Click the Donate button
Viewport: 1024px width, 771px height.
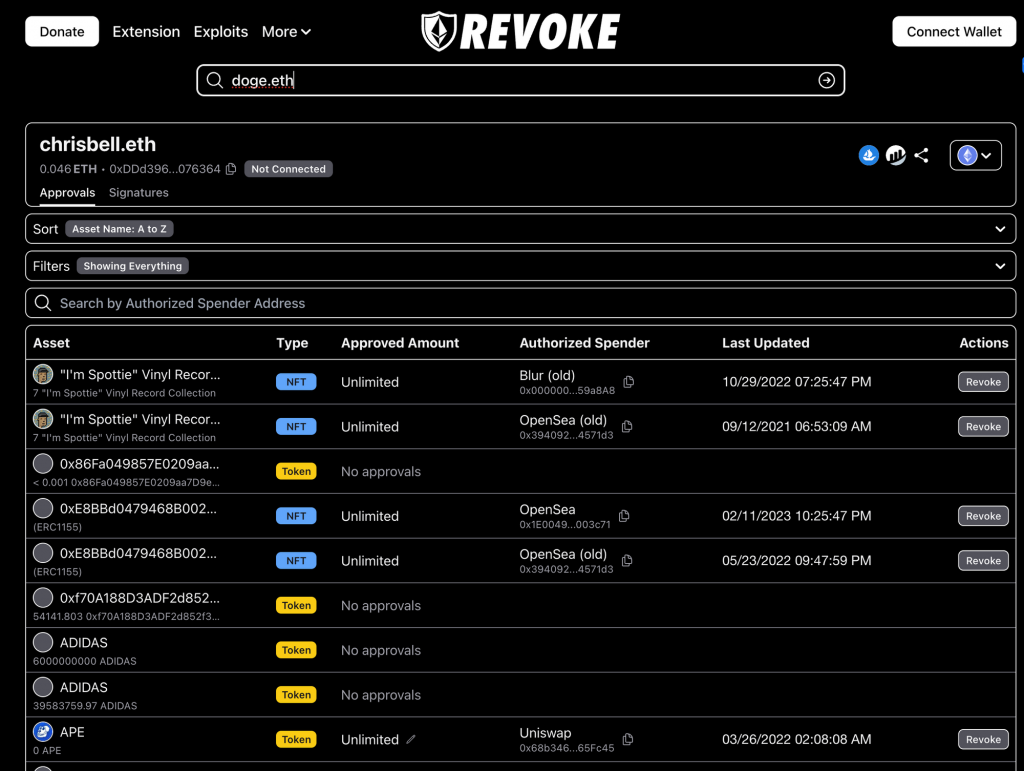pos(62,31)
